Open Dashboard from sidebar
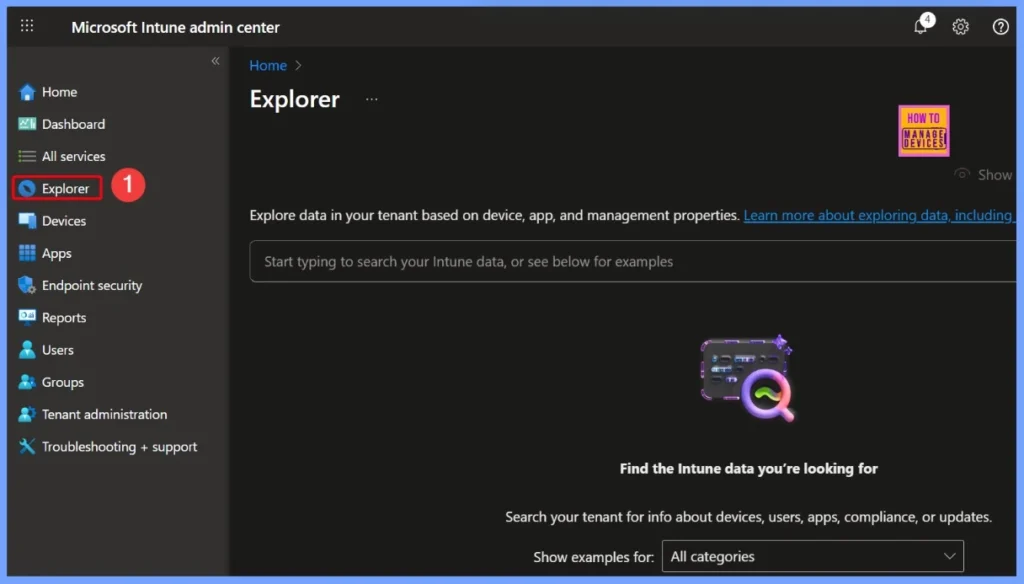Viewport: 1024px width, 584px height. point(73,124)
